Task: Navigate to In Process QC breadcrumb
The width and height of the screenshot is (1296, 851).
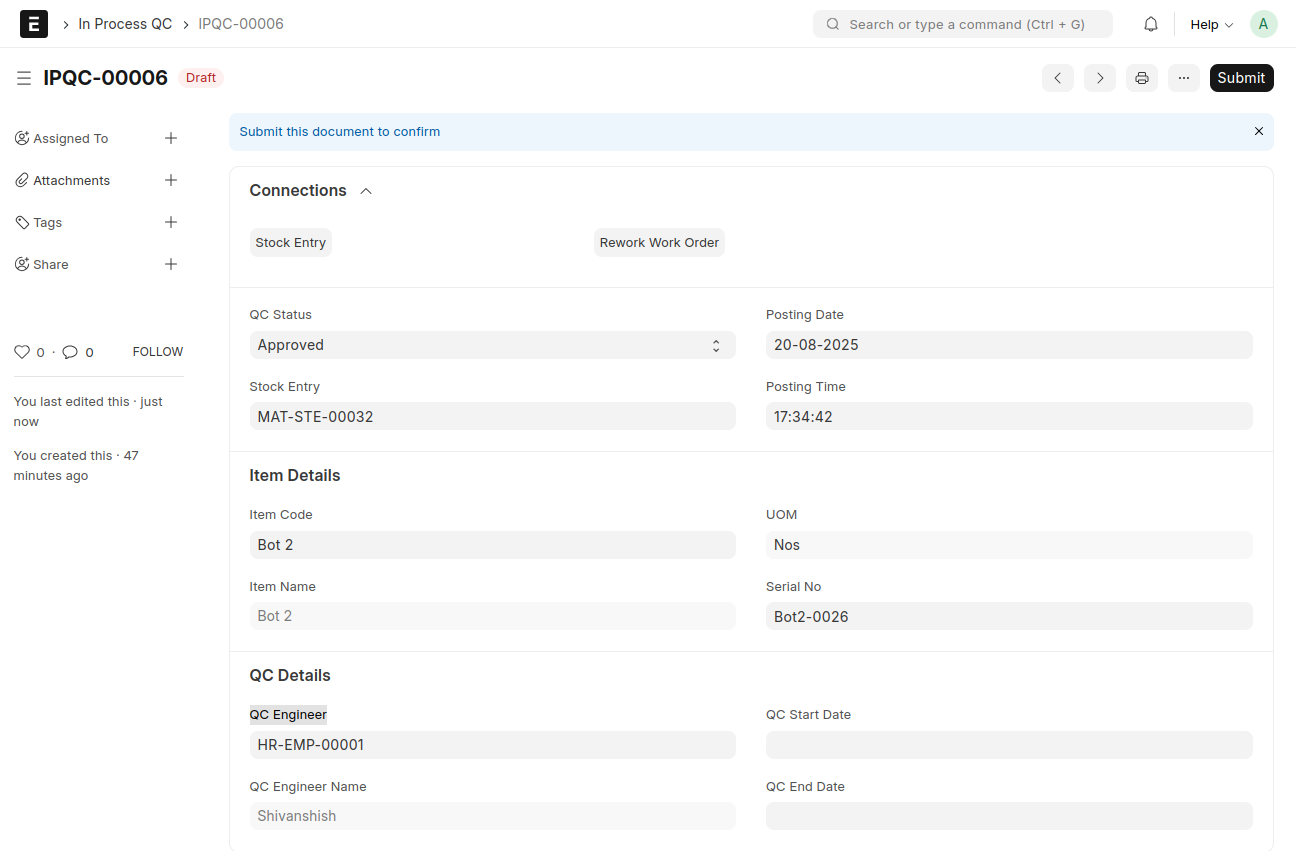Action: [x=125, y=24]
